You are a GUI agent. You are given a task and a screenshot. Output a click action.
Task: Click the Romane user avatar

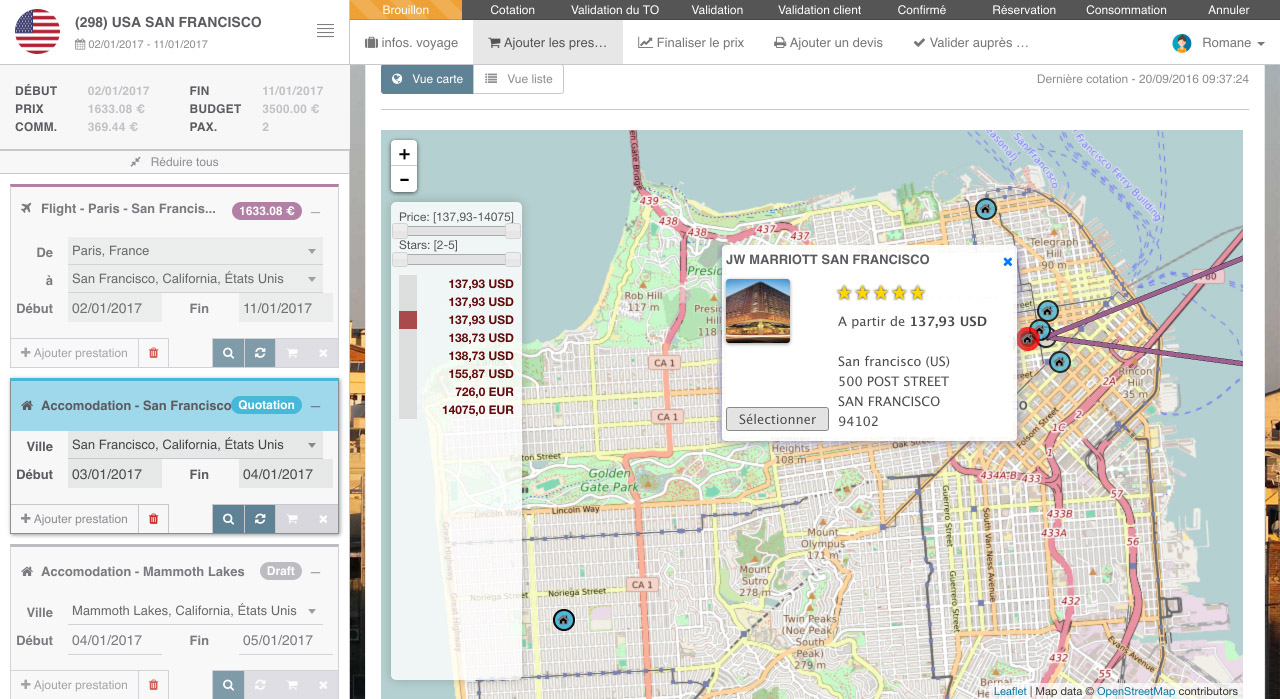pyautogui.click(x=1182, y=43)
